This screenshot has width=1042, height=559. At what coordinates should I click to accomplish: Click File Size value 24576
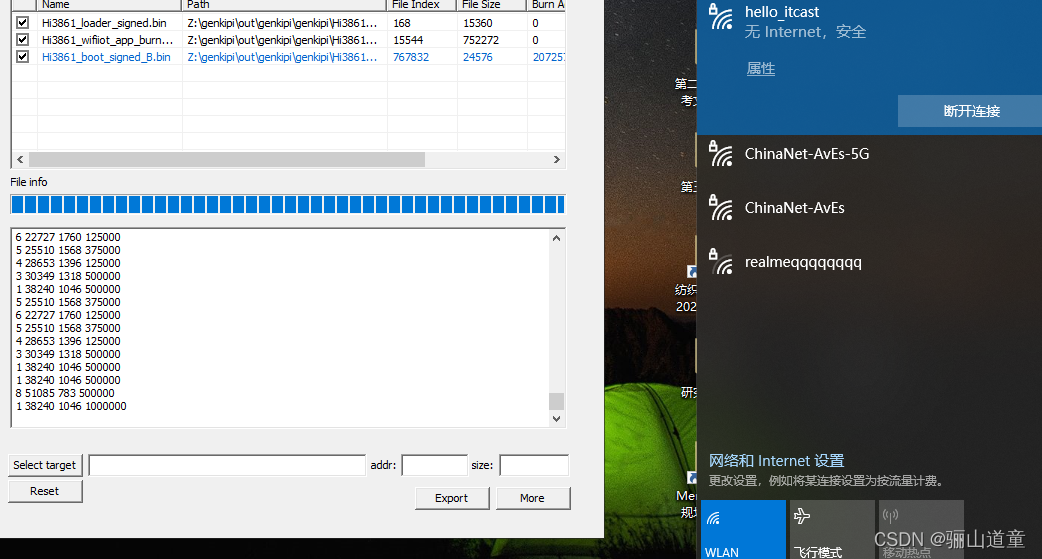coord(478,57)
